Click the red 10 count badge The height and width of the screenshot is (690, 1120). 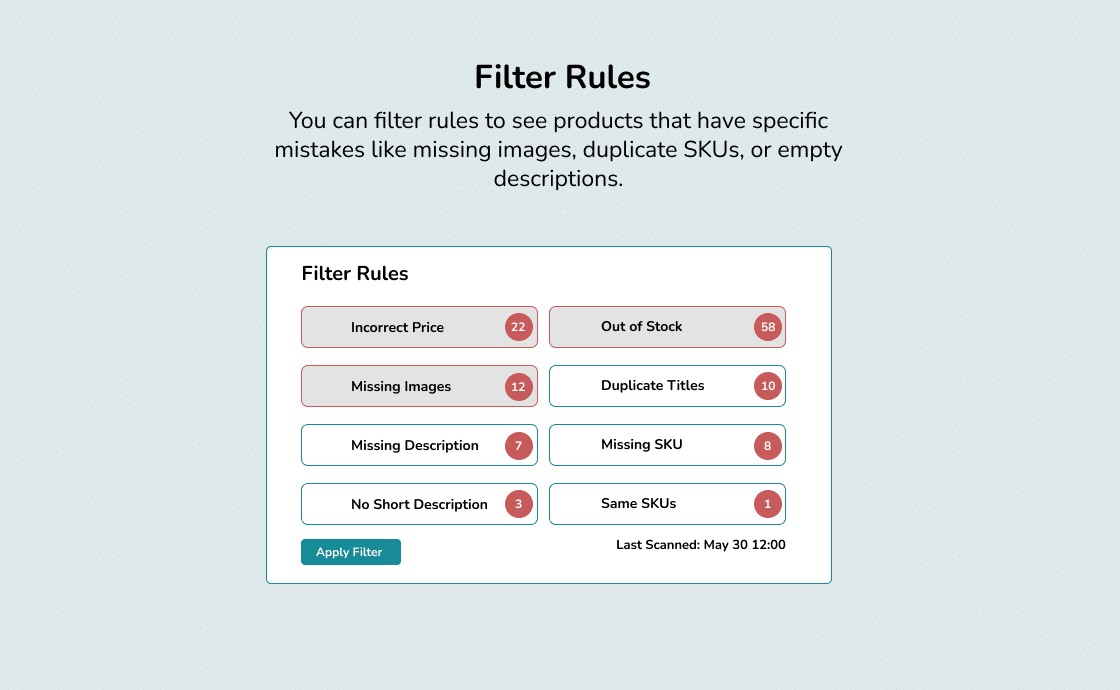(768, 386)
